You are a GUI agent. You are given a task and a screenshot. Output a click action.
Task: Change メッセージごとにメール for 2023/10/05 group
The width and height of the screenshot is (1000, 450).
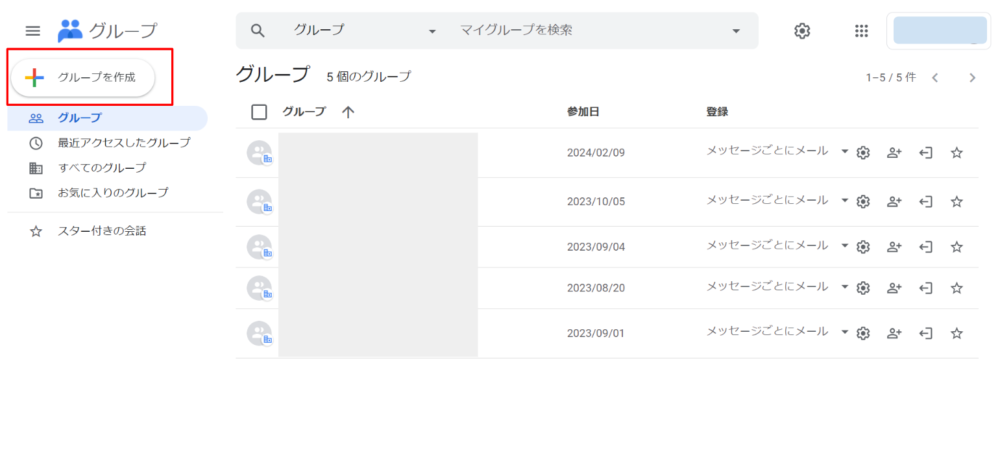point(777,200)
